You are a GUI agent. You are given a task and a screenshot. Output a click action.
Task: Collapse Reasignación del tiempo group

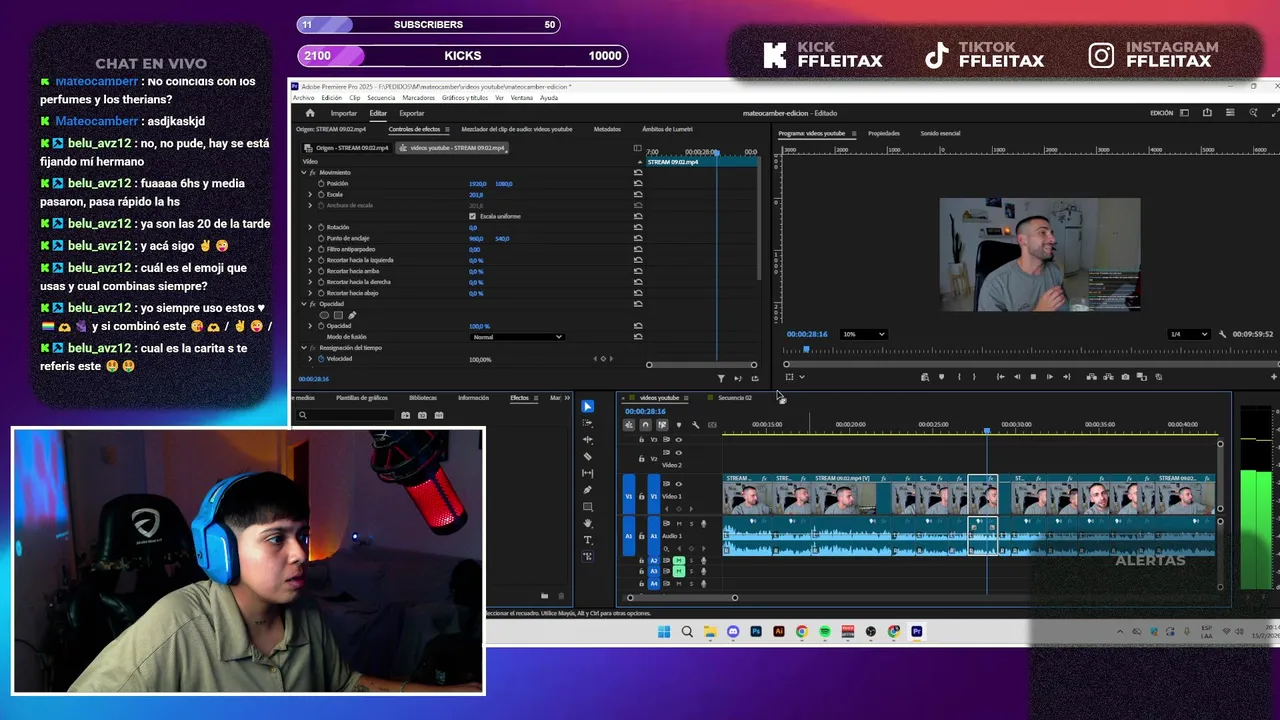coord(304,348)
